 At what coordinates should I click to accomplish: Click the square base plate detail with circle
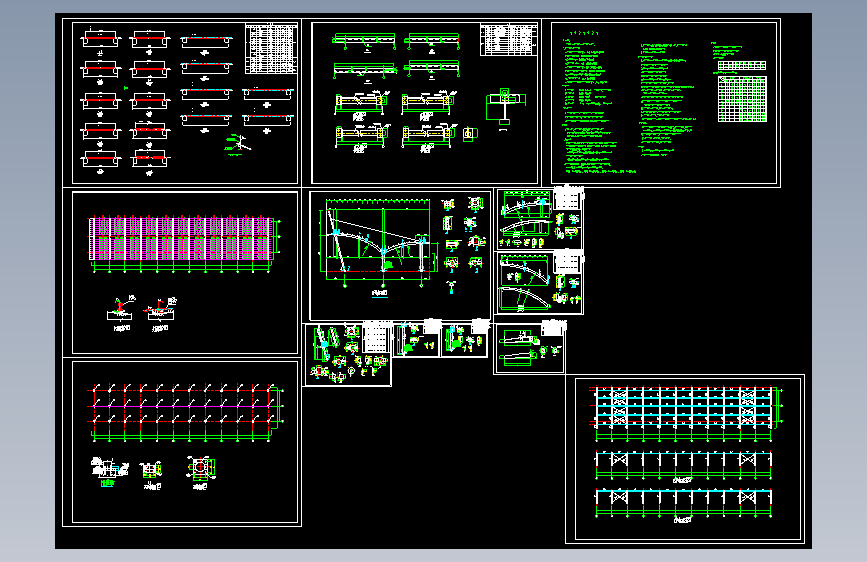(201, 469)
